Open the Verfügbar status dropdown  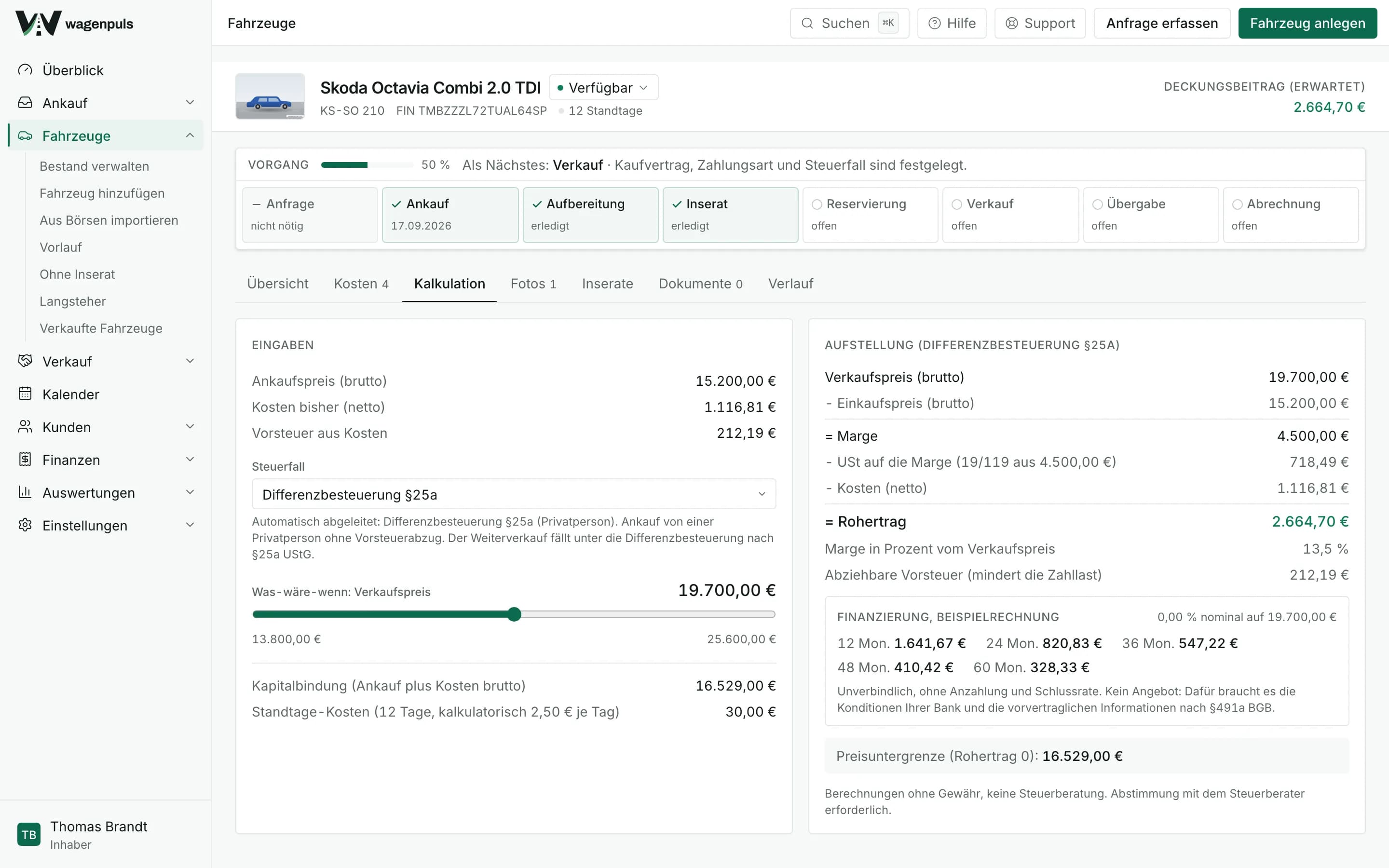603,87
